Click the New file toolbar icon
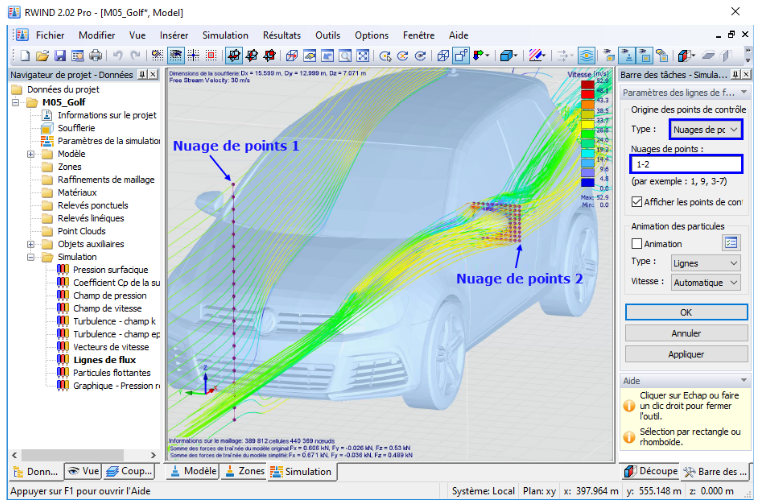Image resolution: width=760 pixels, height=500 pixels. point(25,56)
